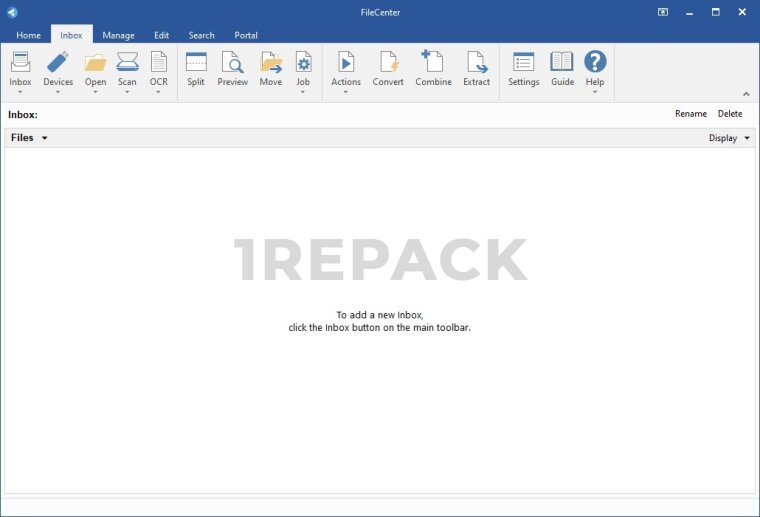Expand the Actions dropdown in ribbon
Image resolution: width=760 pixels, height=517 pixels.
[345, 92]
